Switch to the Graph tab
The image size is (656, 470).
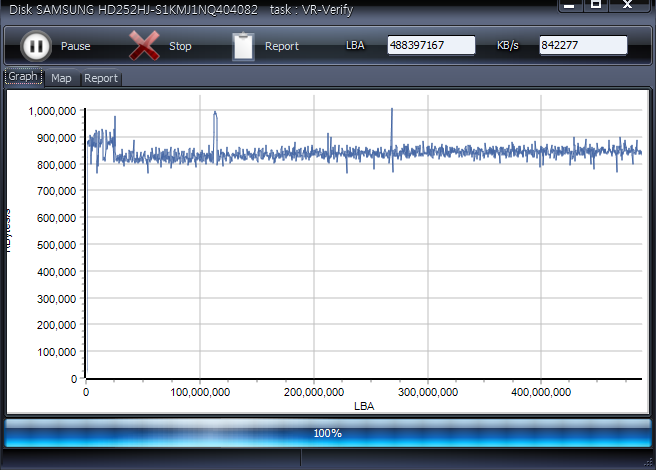pyautogui.click(x=23, y=77)
